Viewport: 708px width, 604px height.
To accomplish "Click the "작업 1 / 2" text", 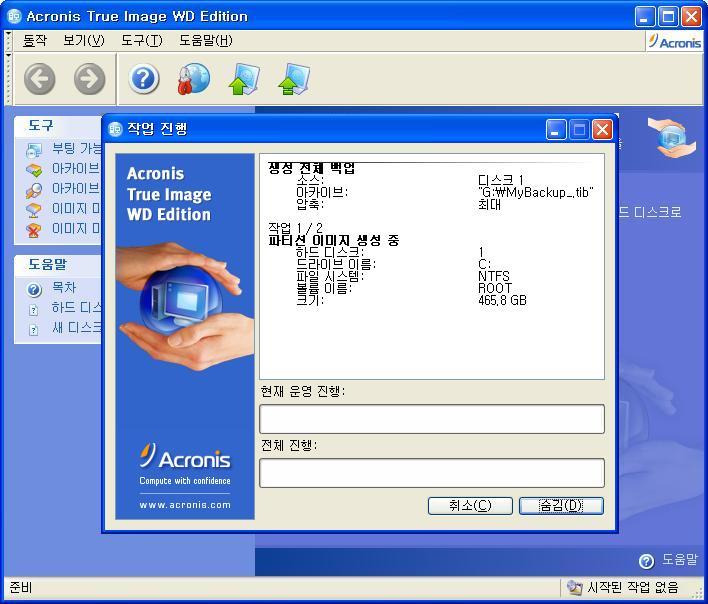I will [295, 228].
